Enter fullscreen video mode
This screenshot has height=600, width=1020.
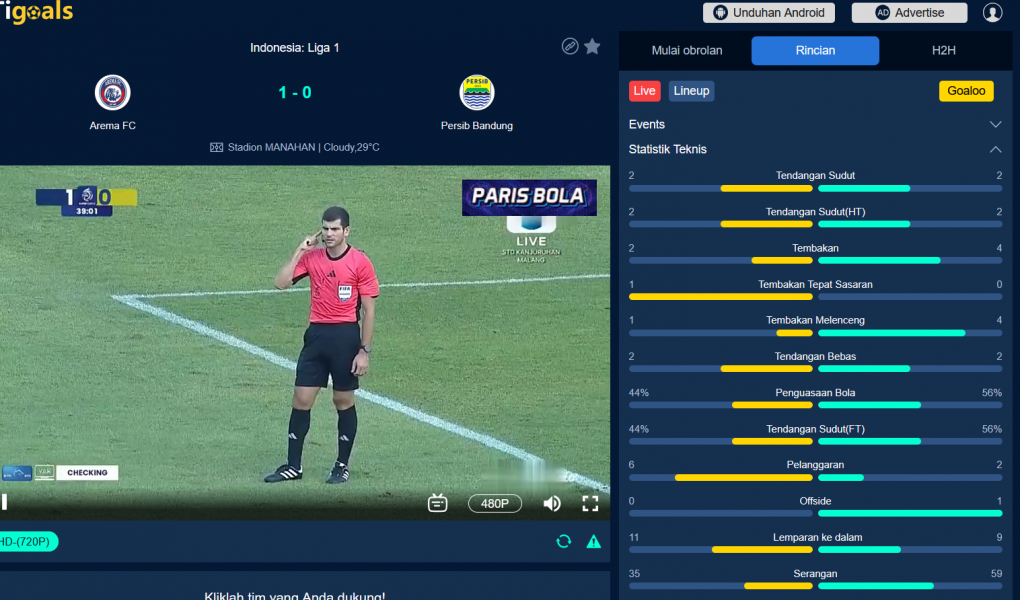click(x=590, y=503)
